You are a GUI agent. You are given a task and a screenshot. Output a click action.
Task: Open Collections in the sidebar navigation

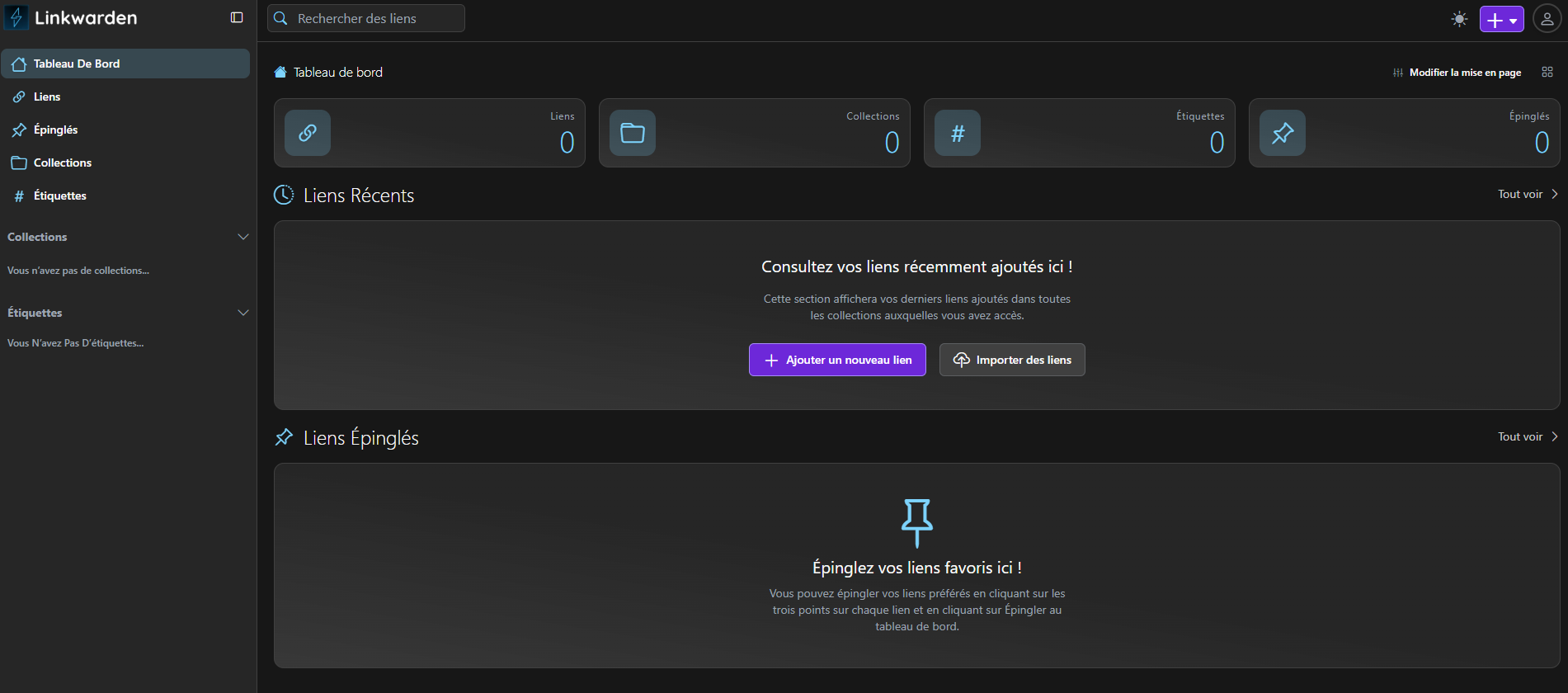pyautogui.click(x=125, y=163)
